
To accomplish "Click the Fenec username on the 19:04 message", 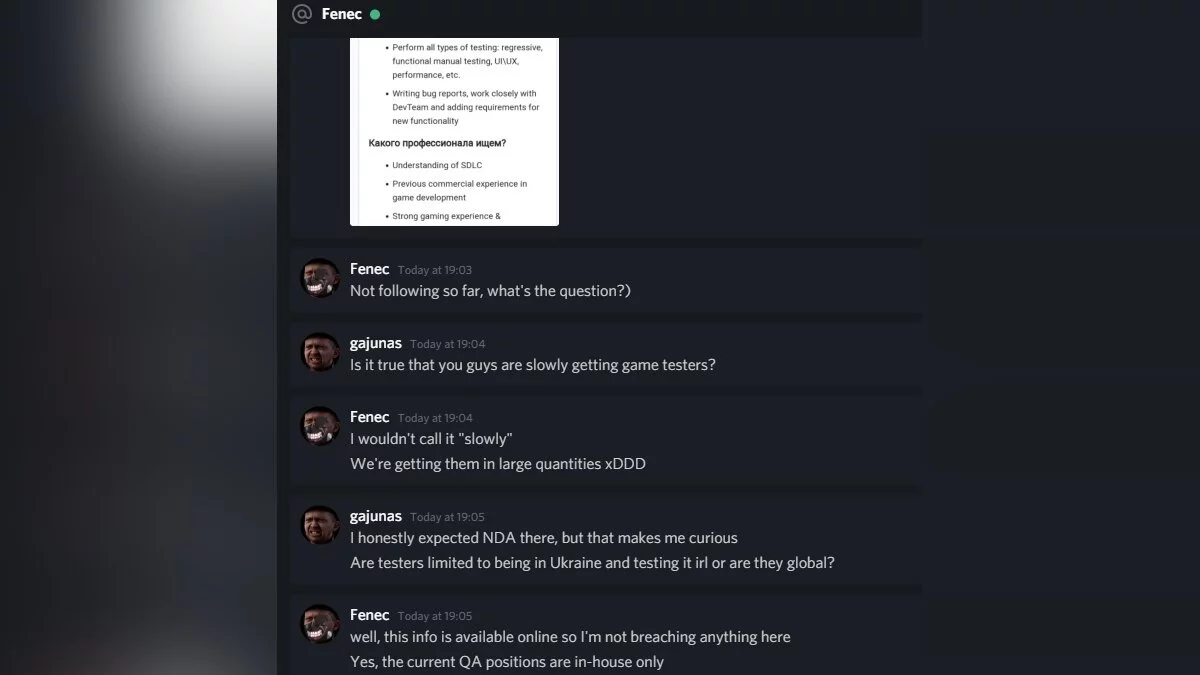I will click(369, 417).
